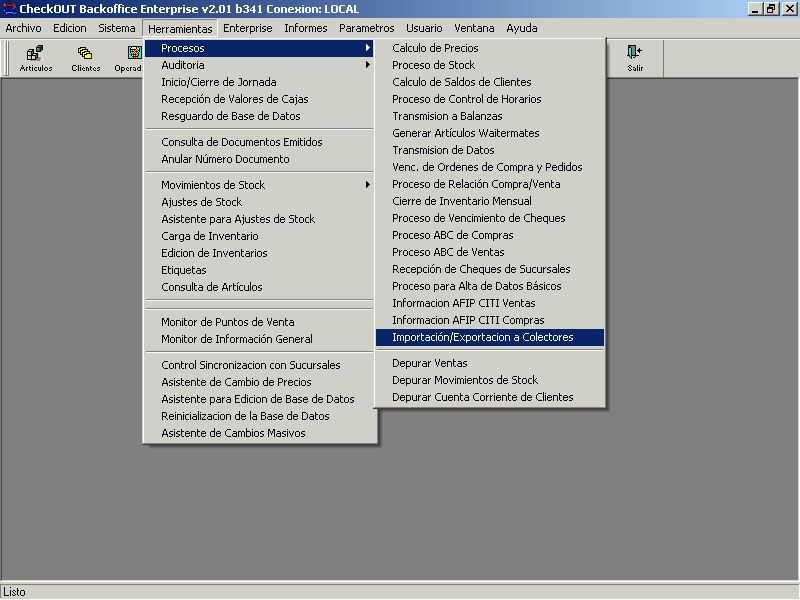Viewport: 800px width, 600px height.
Task: Click the Operad toolbar icon
Action: coord(128,58)
